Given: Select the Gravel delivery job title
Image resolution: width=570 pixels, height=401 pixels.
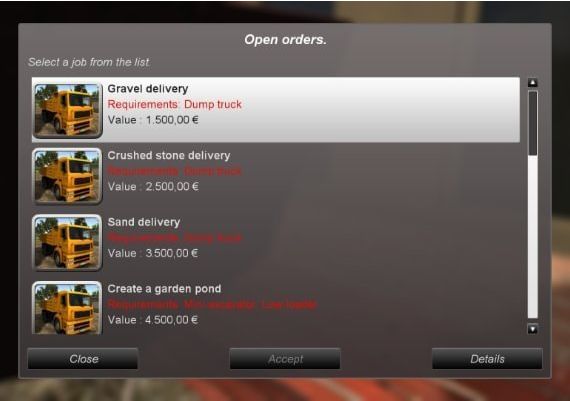Looking at the screenshot, I should pos(148,89).
